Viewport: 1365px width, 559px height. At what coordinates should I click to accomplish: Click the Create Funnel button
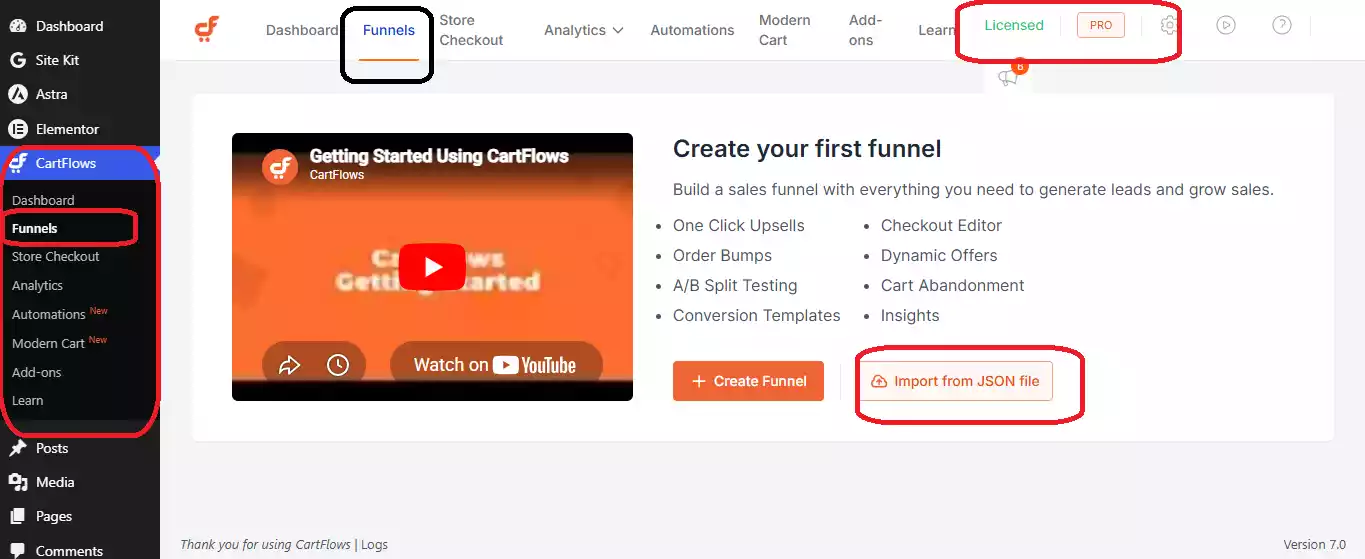748,381
